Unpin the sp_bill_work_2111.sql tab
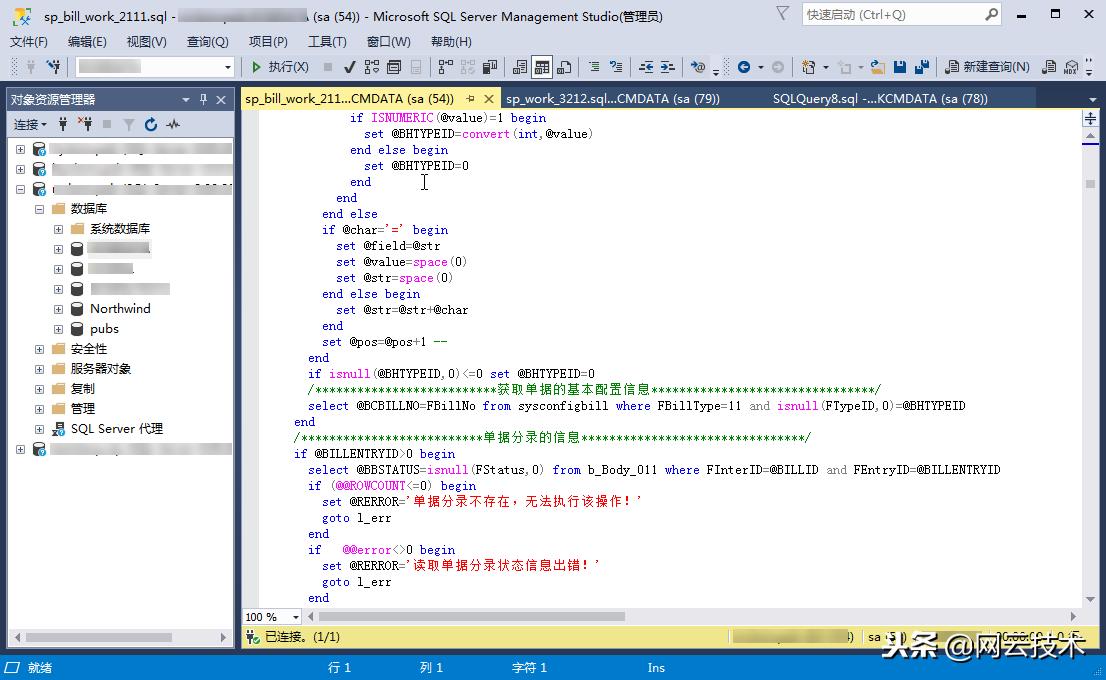The height and width of the screenshot is (680, 1106). click(468, 98)
